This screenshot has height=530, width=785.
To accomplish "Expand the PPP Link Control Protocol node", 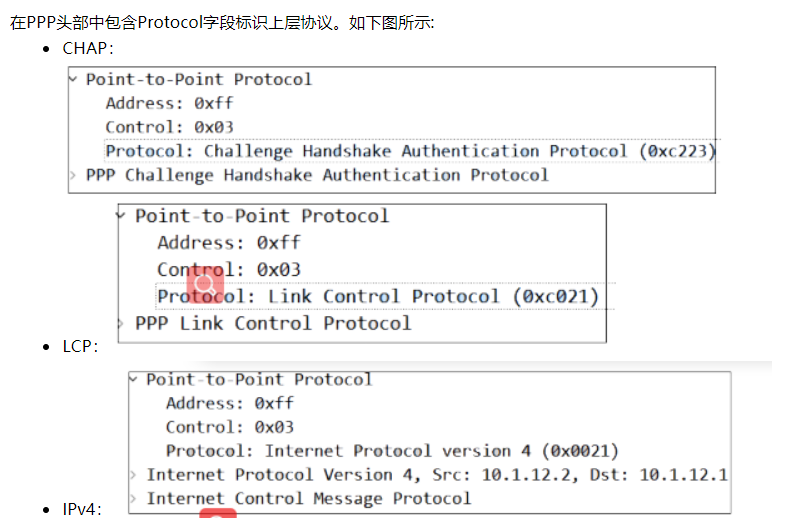I will tap(122, 323).
